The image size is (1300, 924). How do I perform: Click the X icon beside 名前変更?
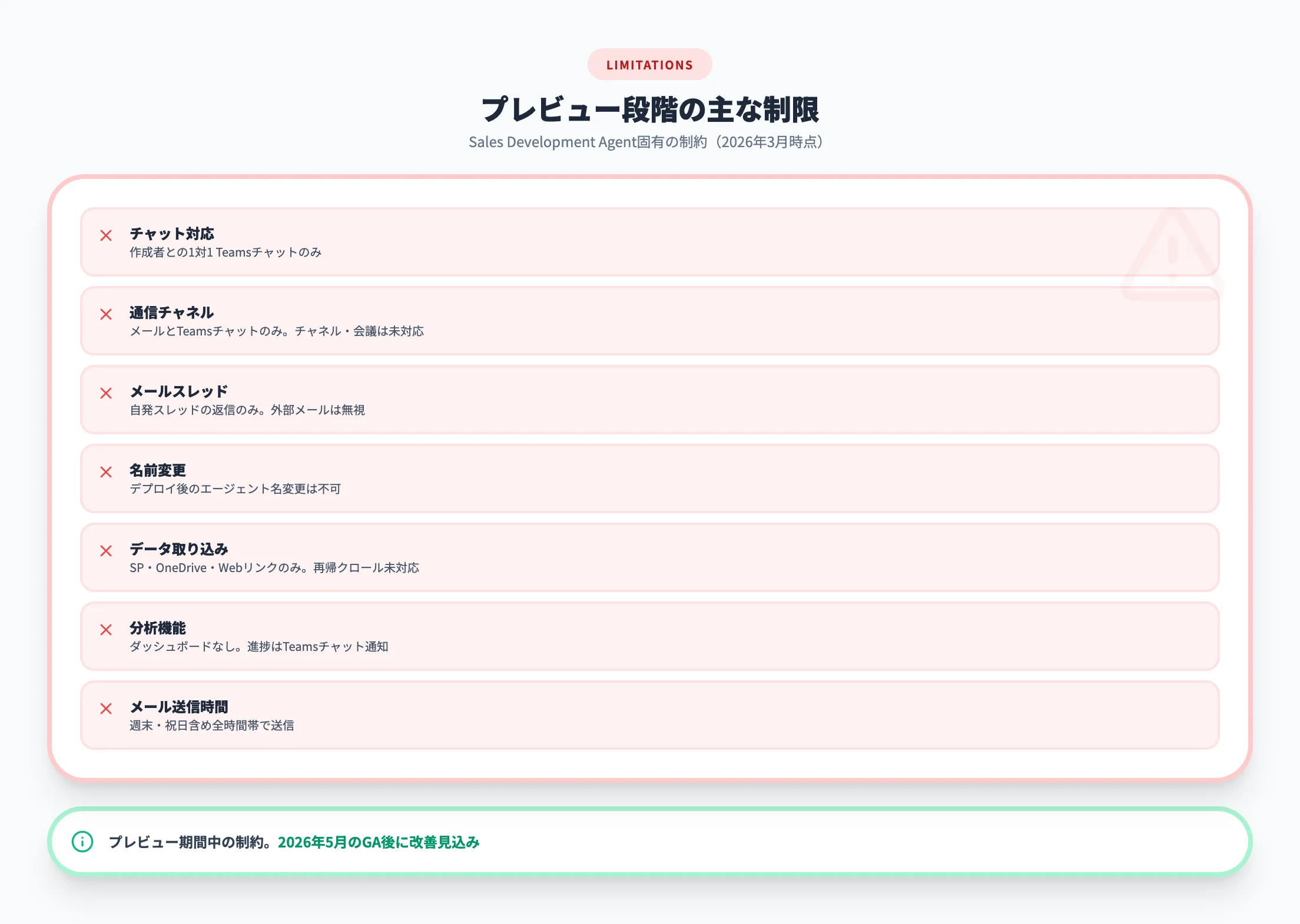pos(107,472)
